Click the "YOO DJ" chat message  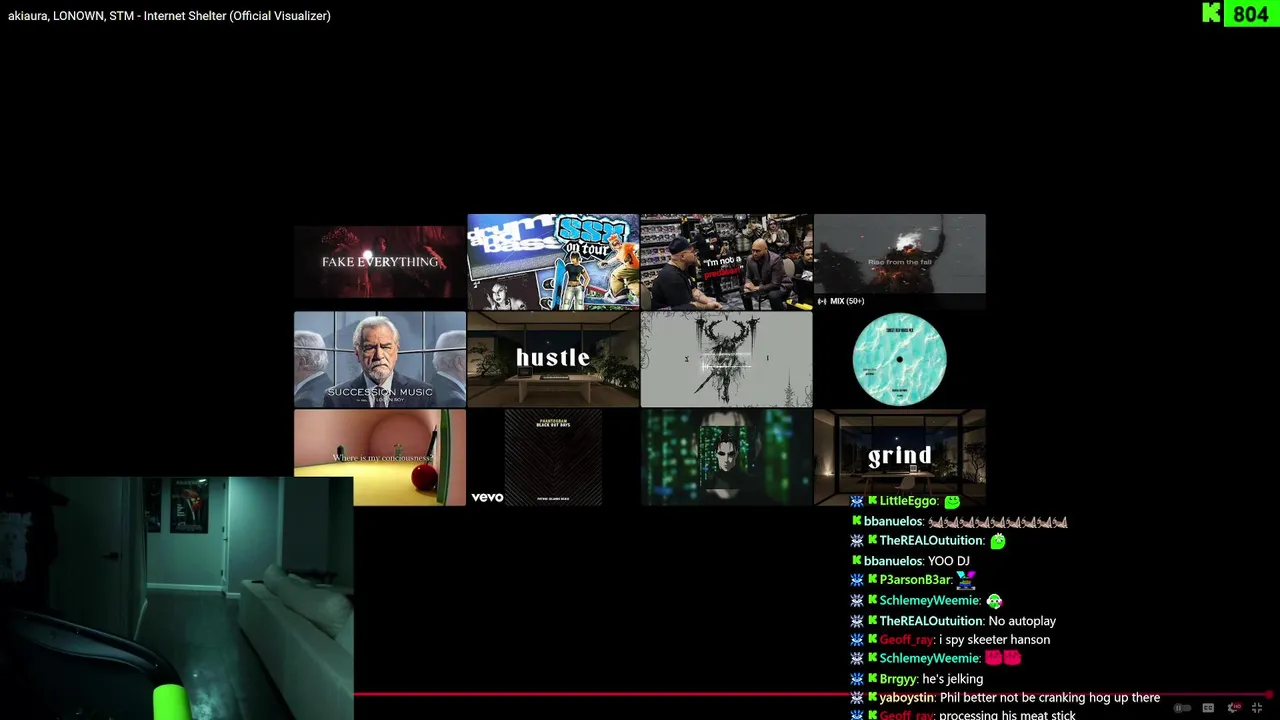click(x=949, y=561)
